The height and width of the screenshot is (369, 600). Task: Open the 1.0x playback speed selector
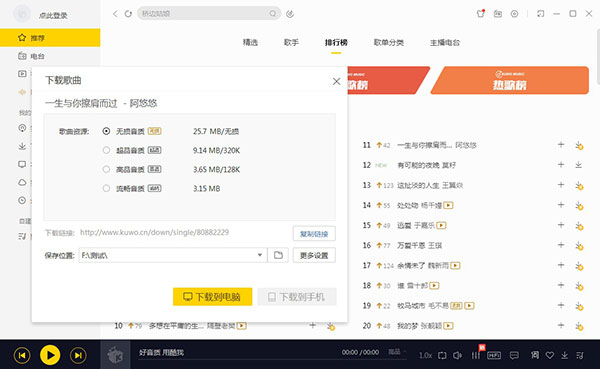click(x=425, y=356)
